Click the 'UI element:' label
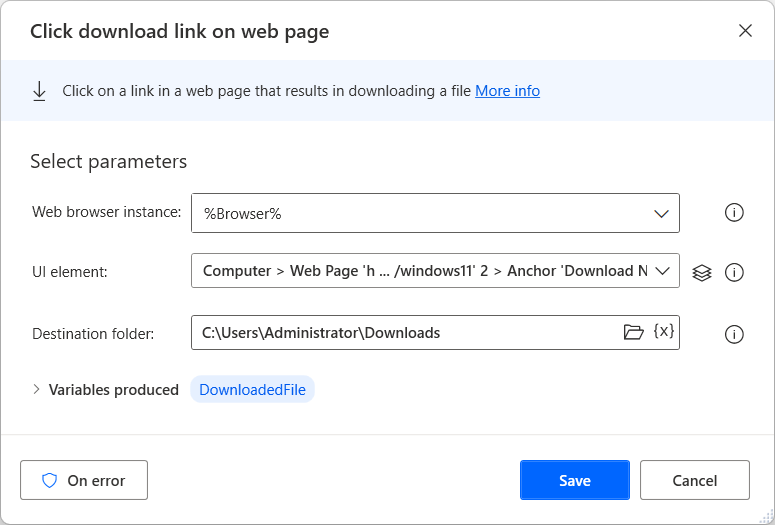Screen dimensions: 775x525 click(x=70, y=272)
